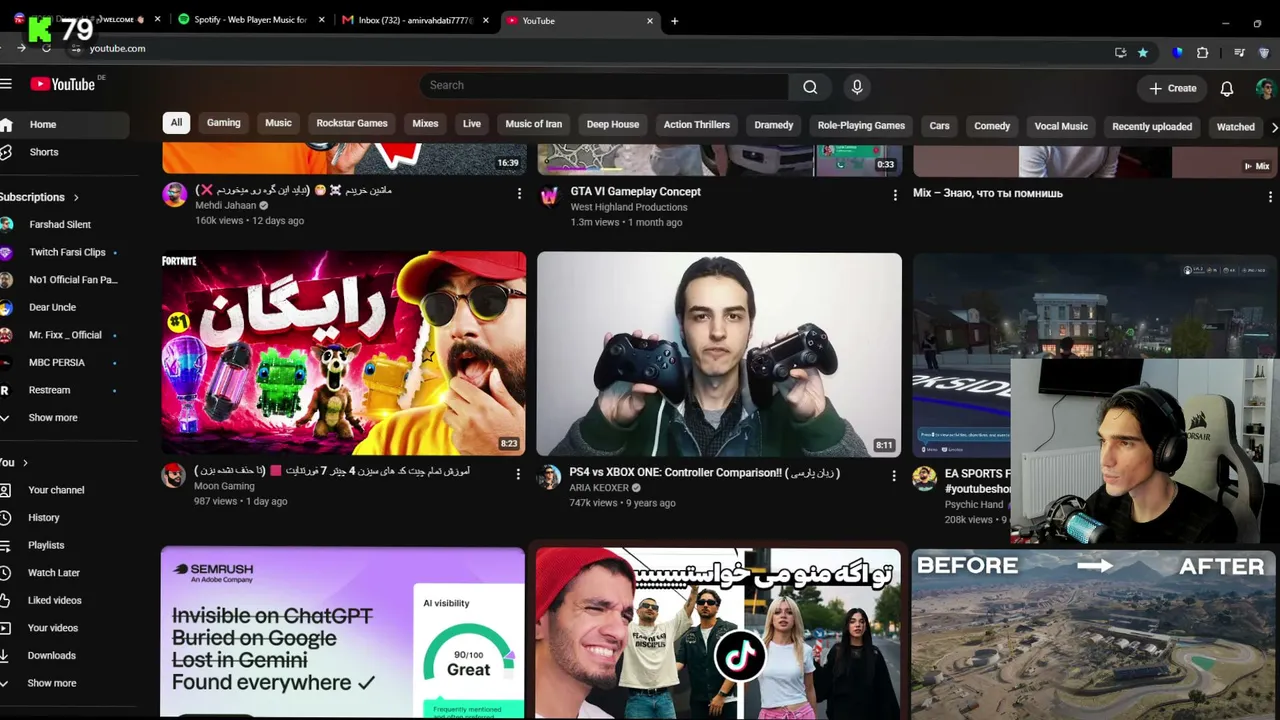This screenshot has width=1280, height=720.
Task: Play the PS4 vs XBOX controller thumbnail
Action: (x=719, y=354)
